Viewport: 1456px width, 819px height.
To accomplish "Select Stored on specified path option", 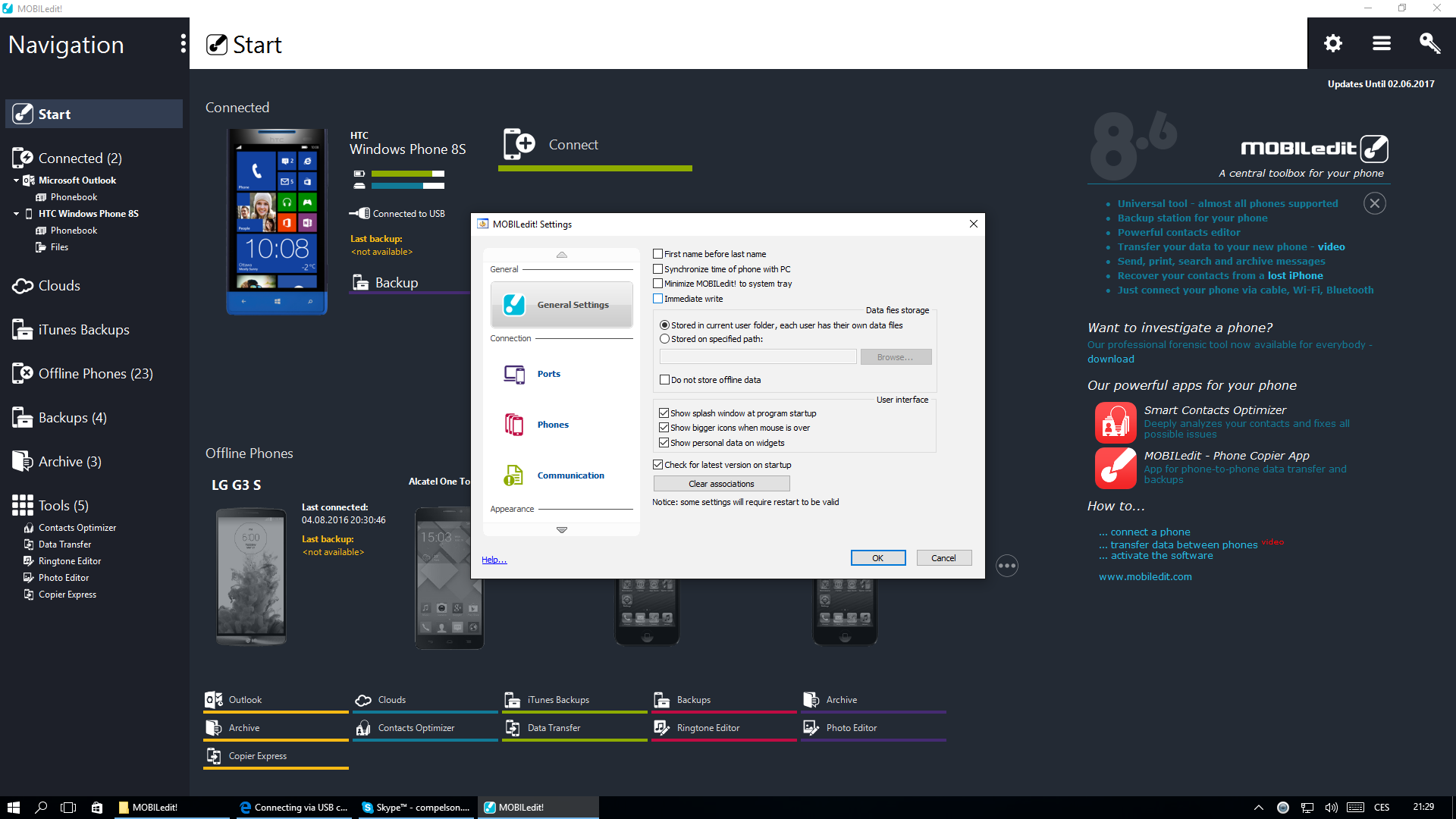I will (x=665, y=339).
